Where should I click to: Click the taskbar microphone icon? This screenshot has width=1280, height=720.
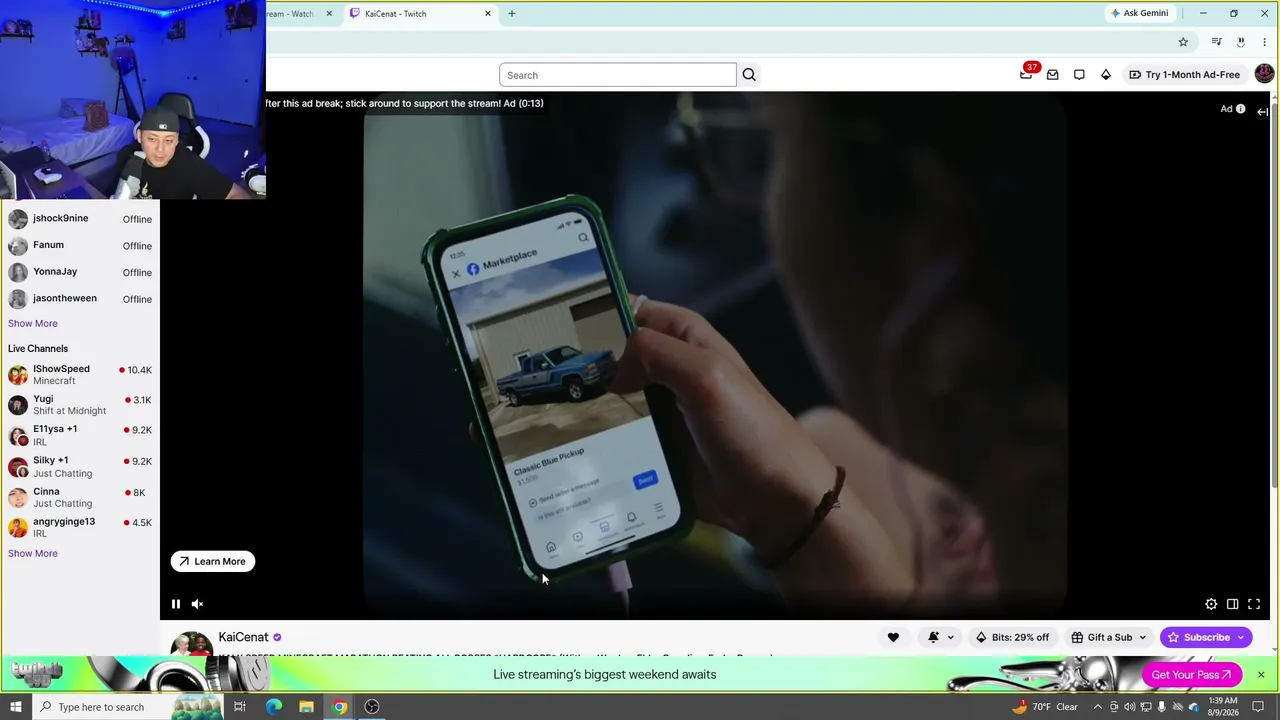point(1162,707)
